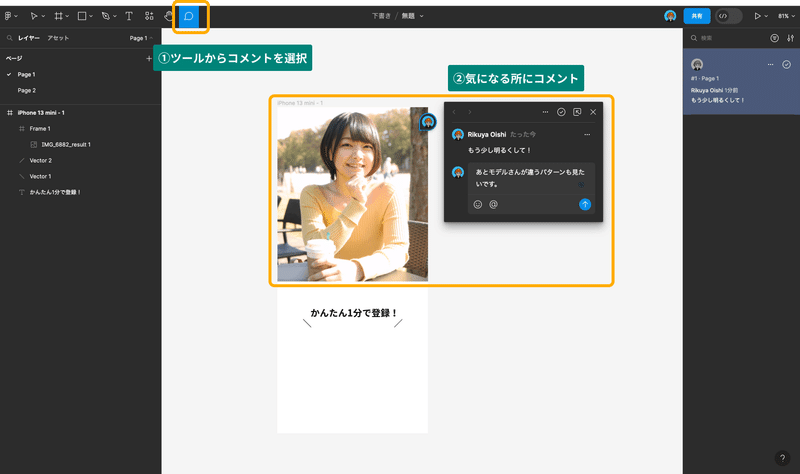Dock comment popup to sidebar icon
The height and width of the screenshot is (474, 800).
click(577, 112)
